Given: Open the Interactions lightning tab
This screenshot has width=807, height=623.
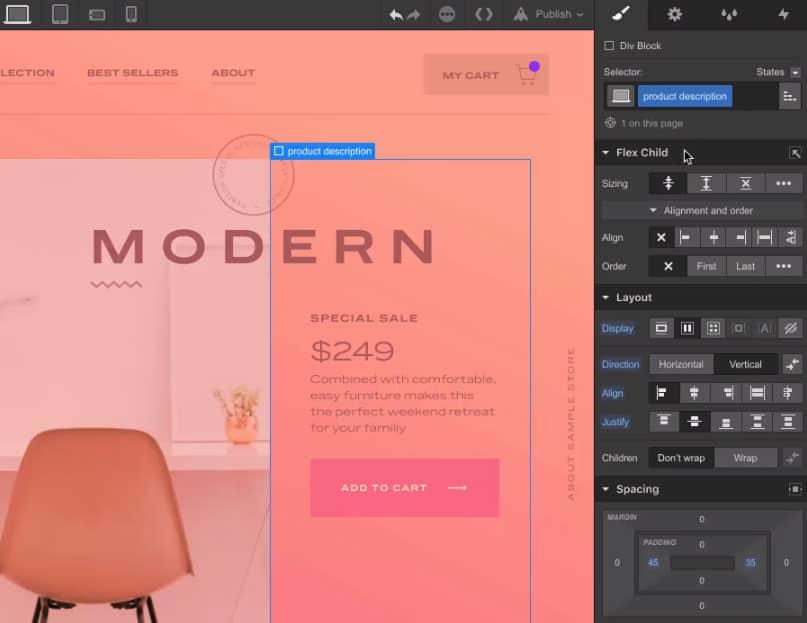Looking at the screenshot, I should click(783, 14).
